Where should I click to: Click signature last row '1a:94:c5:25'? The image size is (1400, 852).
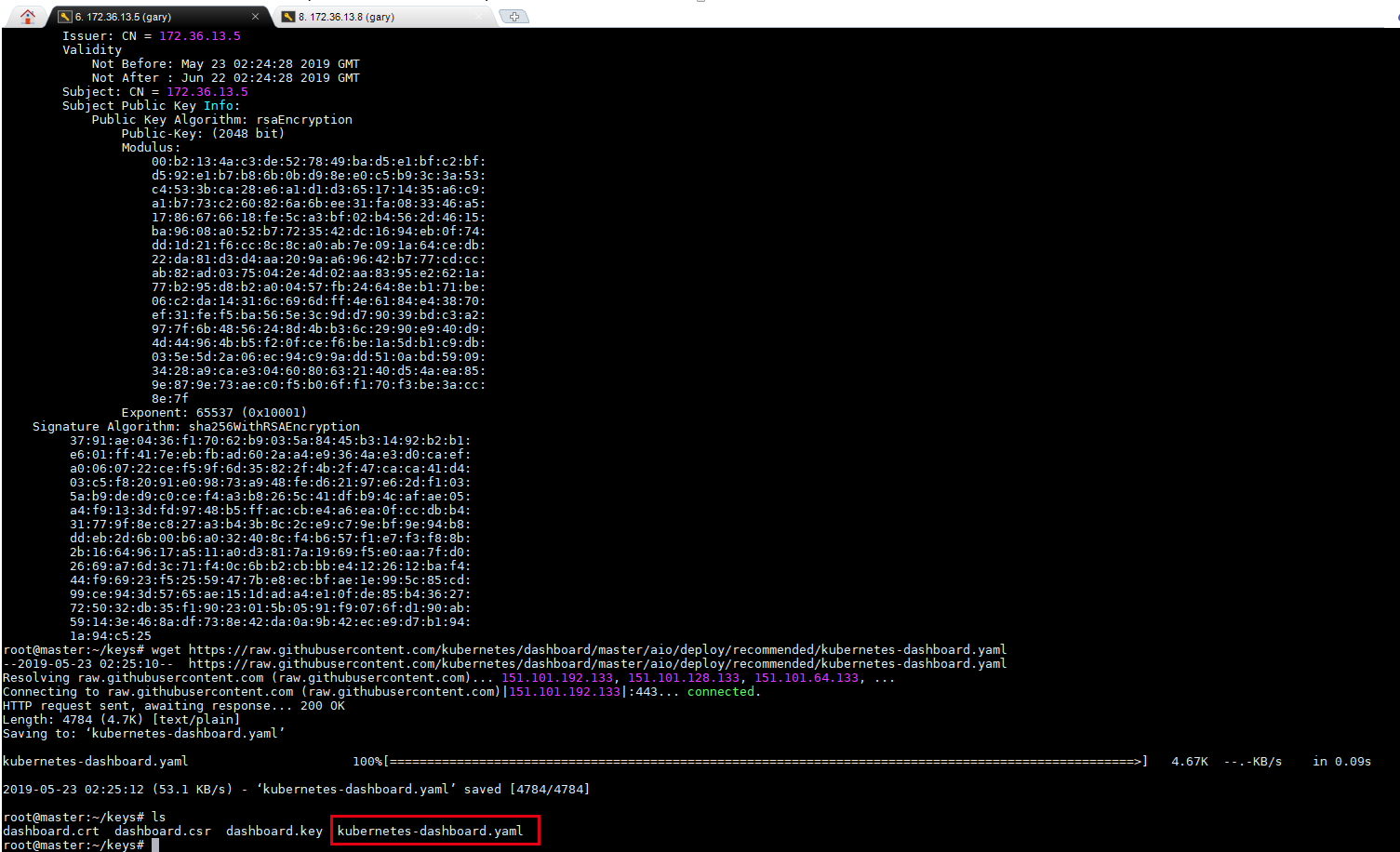point(111,635)
